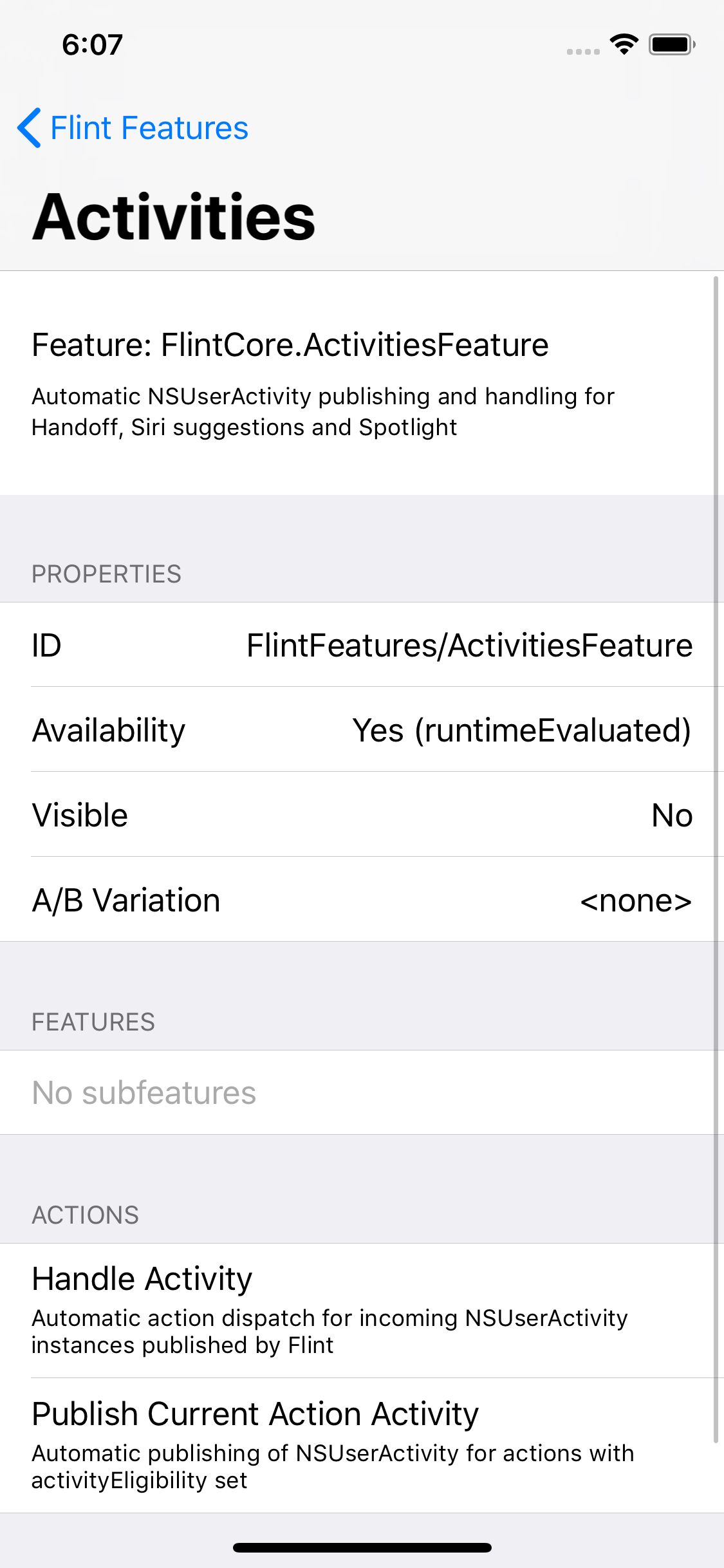Open the Handle Activity action
Viewport: 724px width, 1568px height.
[x=362, y=1310]
